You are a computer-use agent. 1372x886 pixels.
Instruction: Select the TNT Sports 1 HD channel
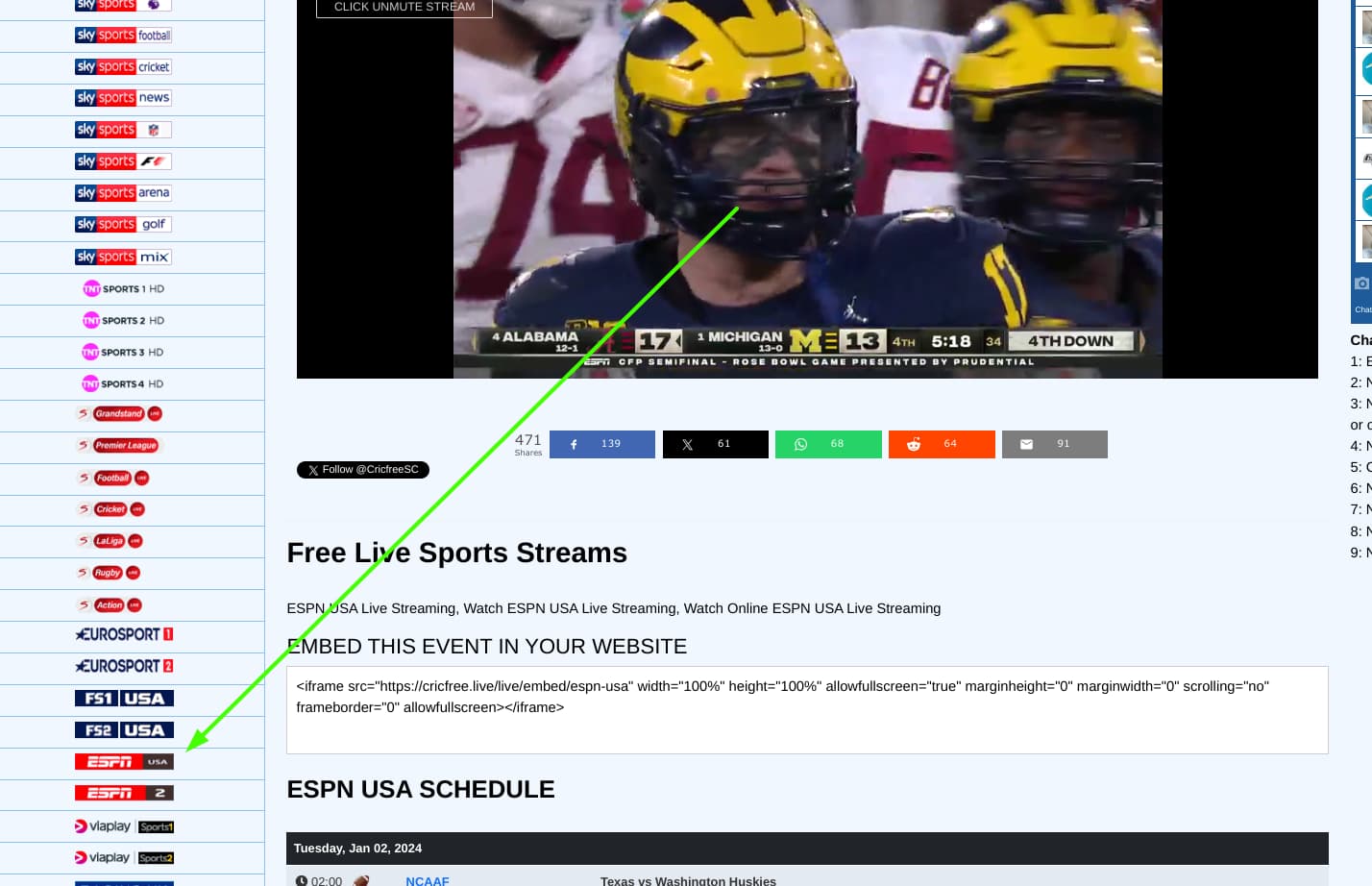pos(124,288)
